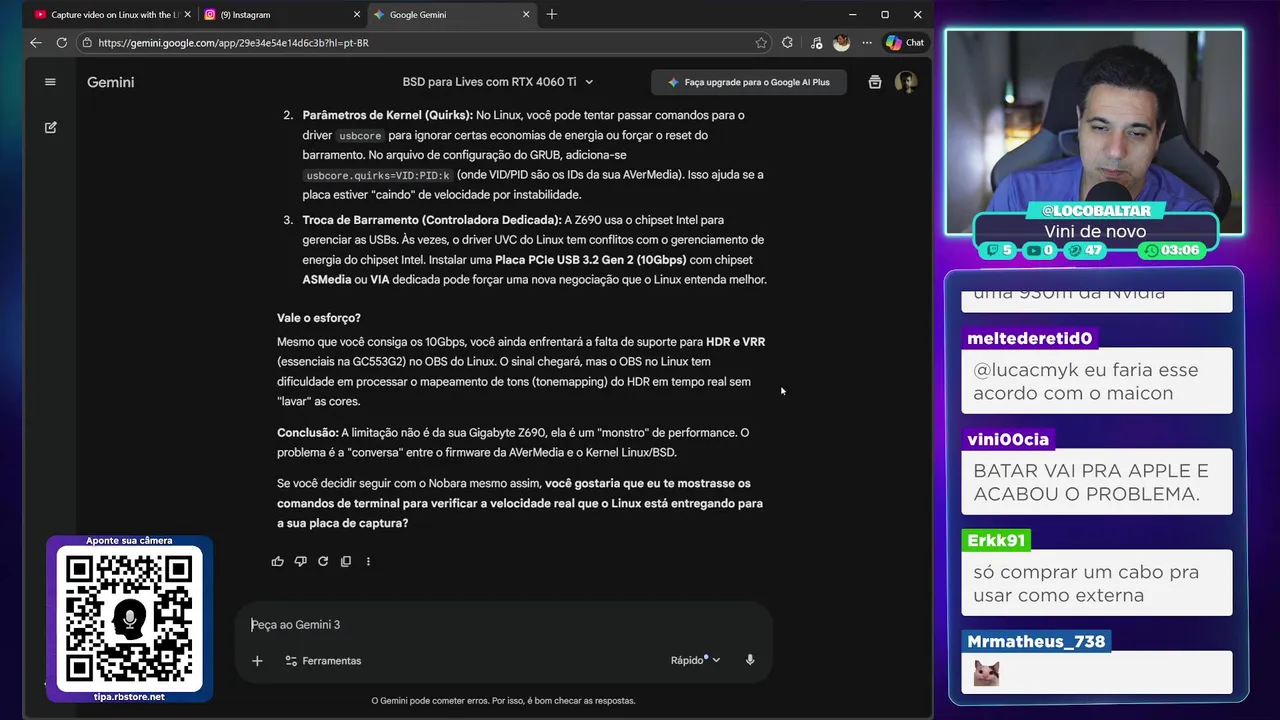This screenshot has height=720, width=1280.
Task: Reload the current page
Action: (62, 43)
